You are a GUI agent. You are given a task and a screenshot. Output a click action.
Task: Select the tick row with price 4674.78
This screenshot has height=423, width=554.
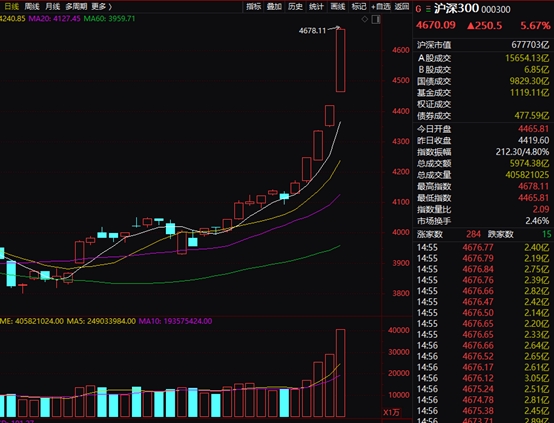[x=483, y=400]
